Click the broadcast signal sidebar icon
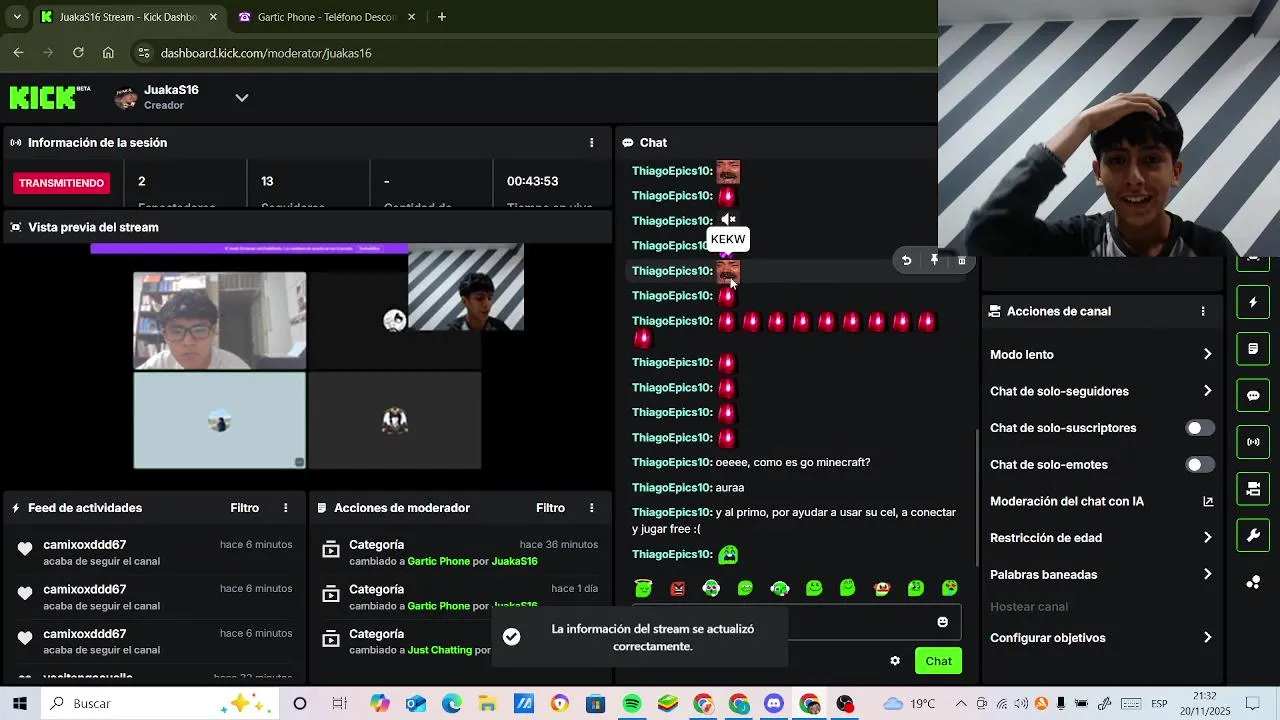 (1253, 442)
